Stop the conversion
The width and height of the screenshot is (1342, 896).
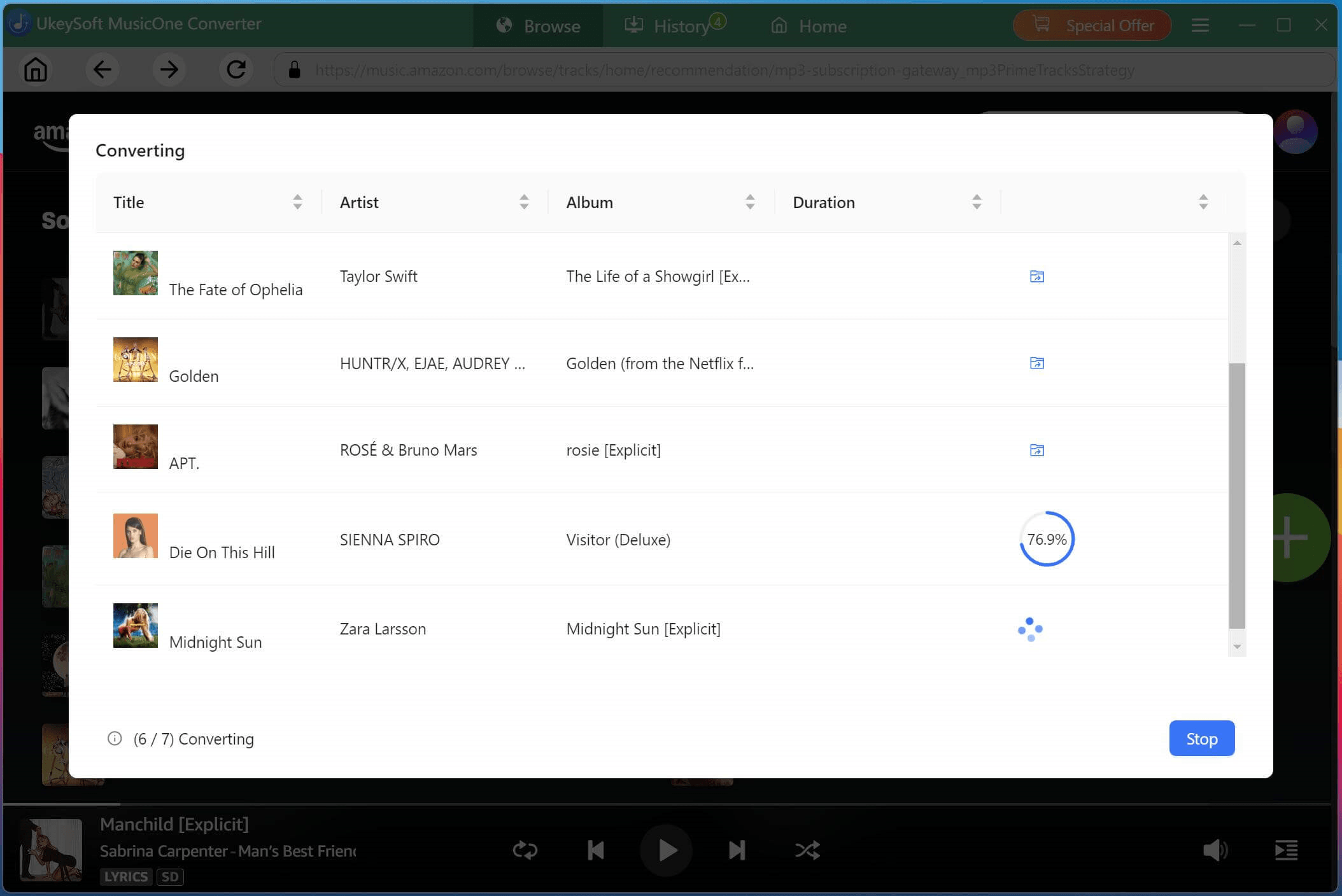[x=1201, y=738]
